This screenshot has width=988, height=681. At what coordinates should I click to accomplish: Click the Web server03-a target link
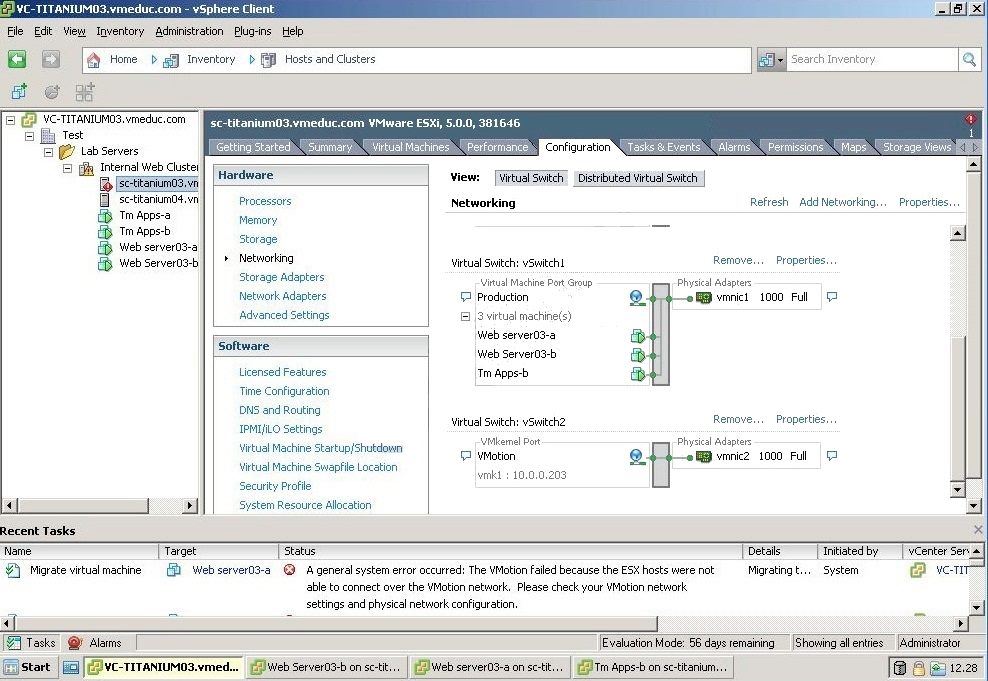click(231, 570)
